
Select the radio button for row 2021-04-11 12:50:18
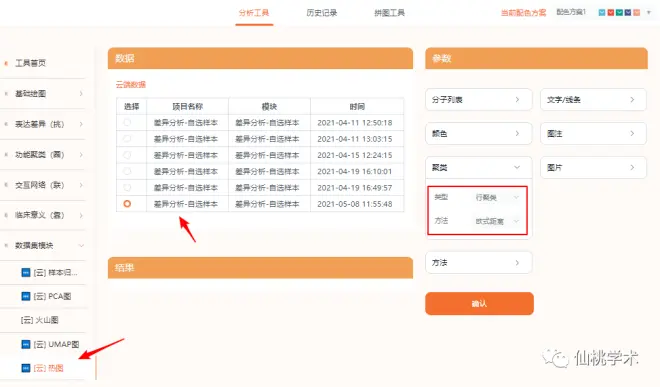(x=127, y=123)
